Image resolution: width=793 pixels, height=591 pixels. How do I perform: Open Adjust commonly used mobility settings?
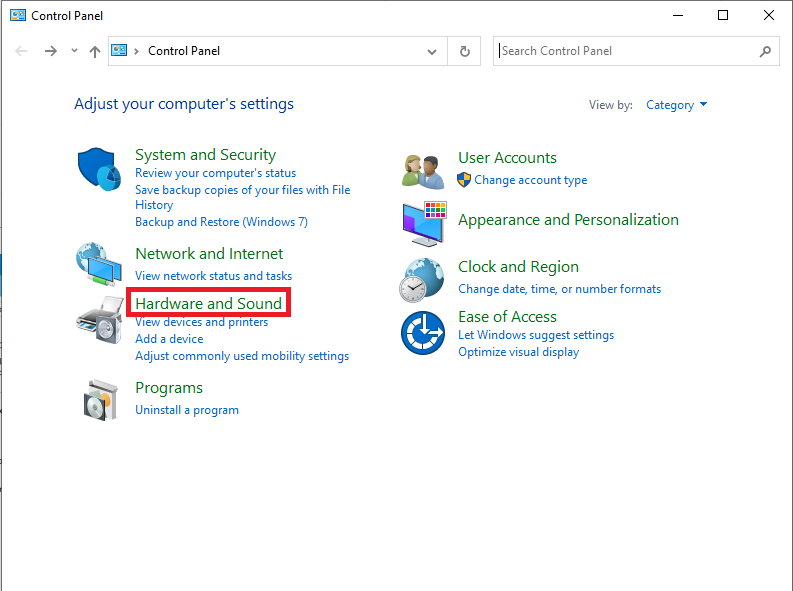(242, 356)
